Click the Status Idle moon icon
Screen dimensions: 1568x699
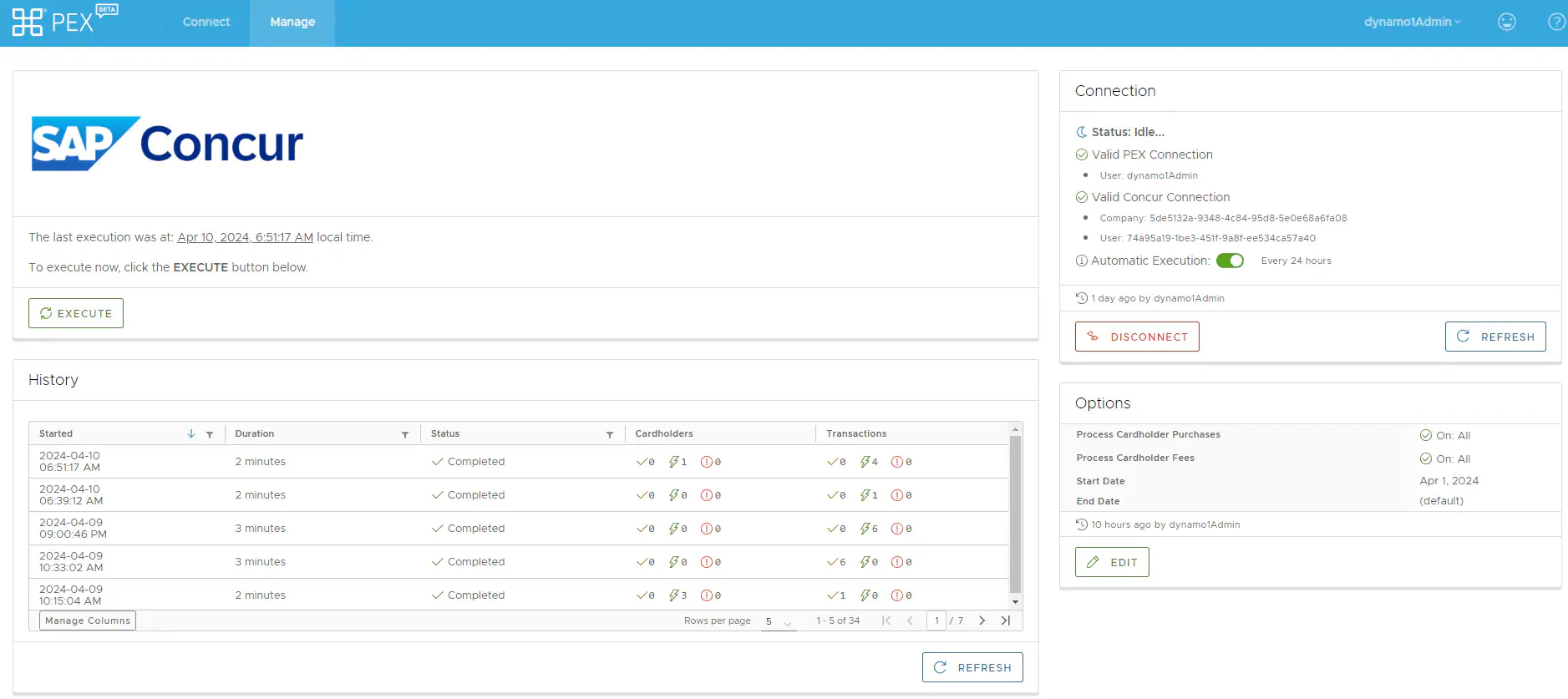click(x=1081, y=132)
